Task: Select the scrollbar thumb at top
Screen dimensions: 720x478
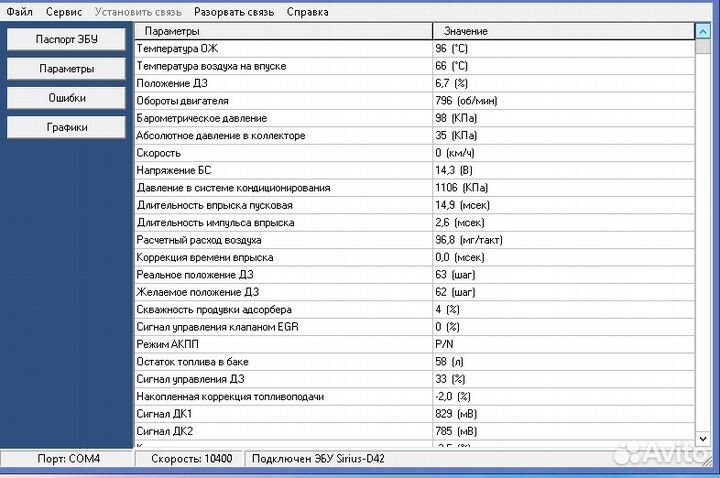Action: 703,46
